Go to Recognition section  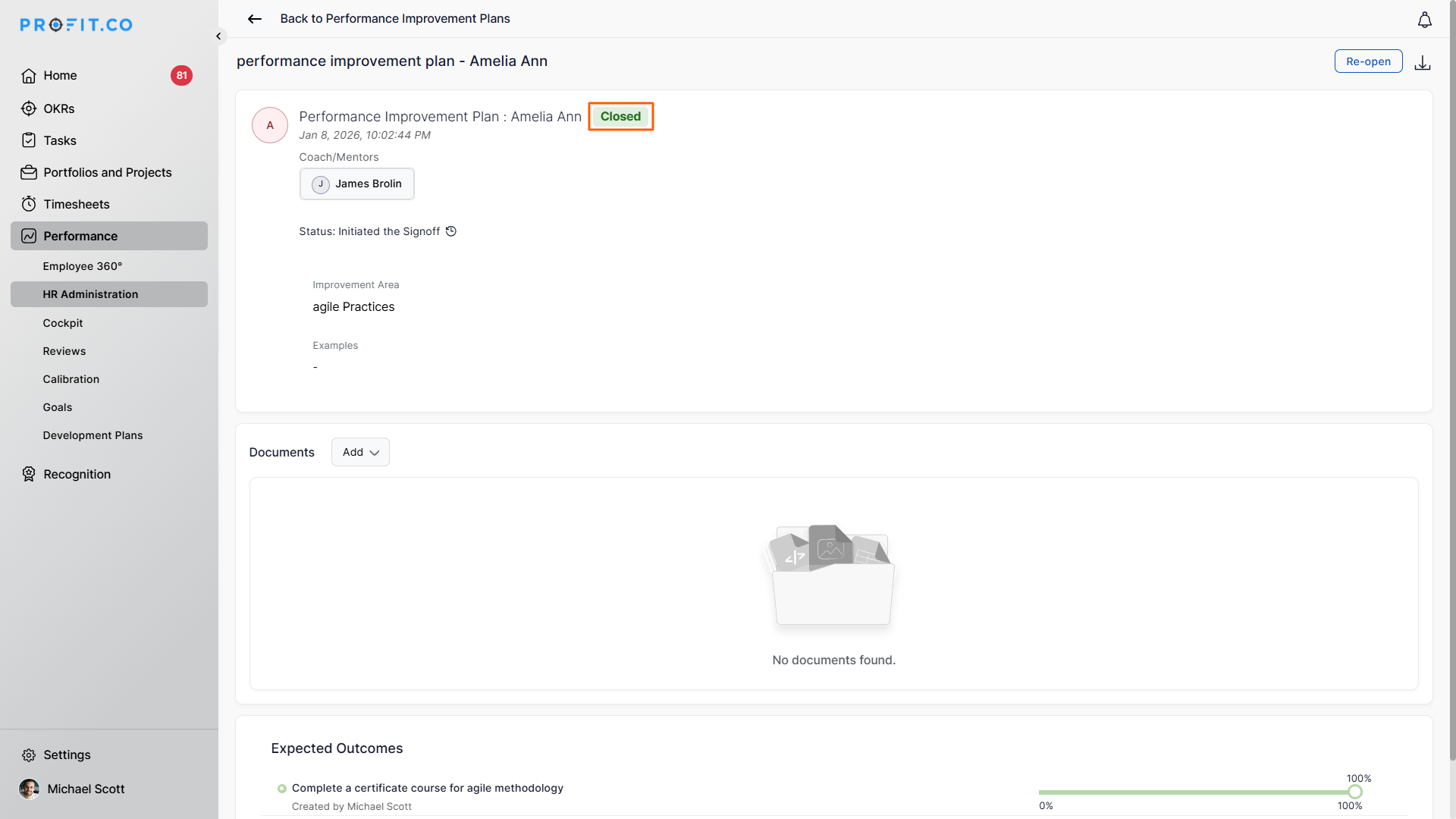pos(77,474)
